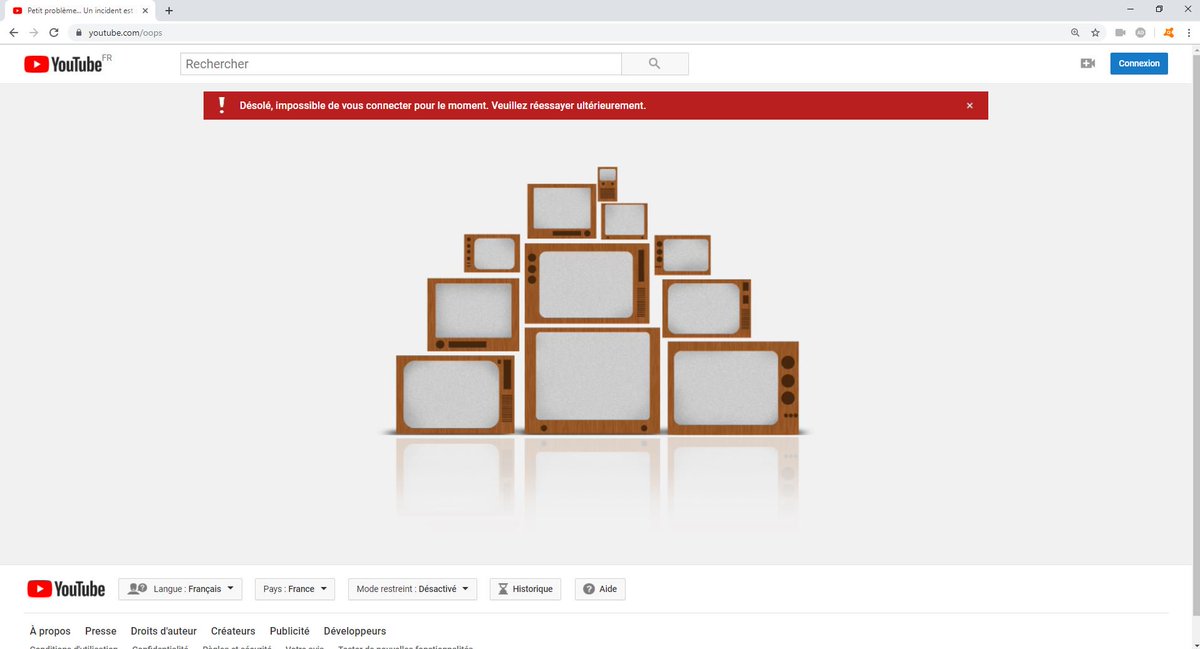The image size is (1200, 649).
Task: Open the zoom magnifier in the address bar
Action: click(1075, 32)
